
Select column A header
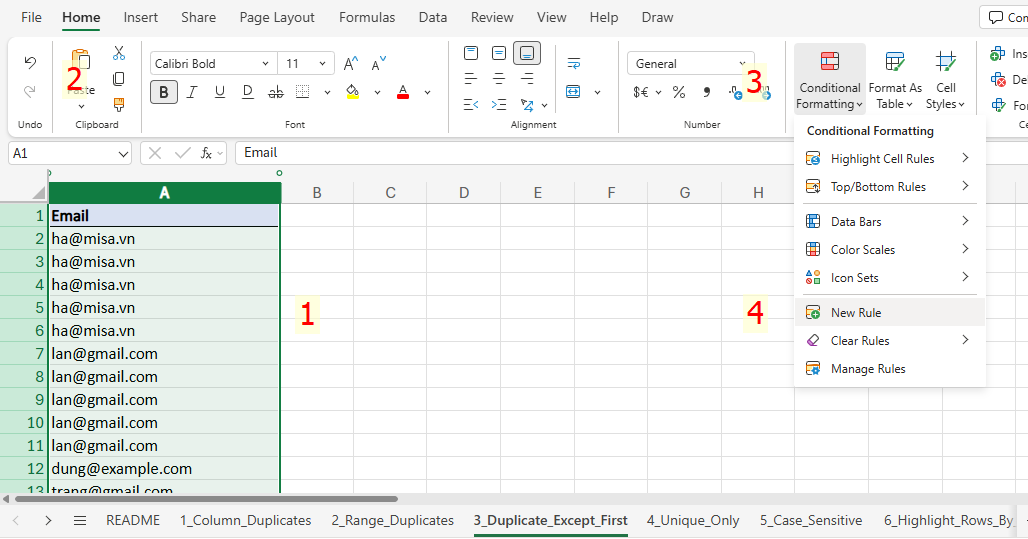165,193
